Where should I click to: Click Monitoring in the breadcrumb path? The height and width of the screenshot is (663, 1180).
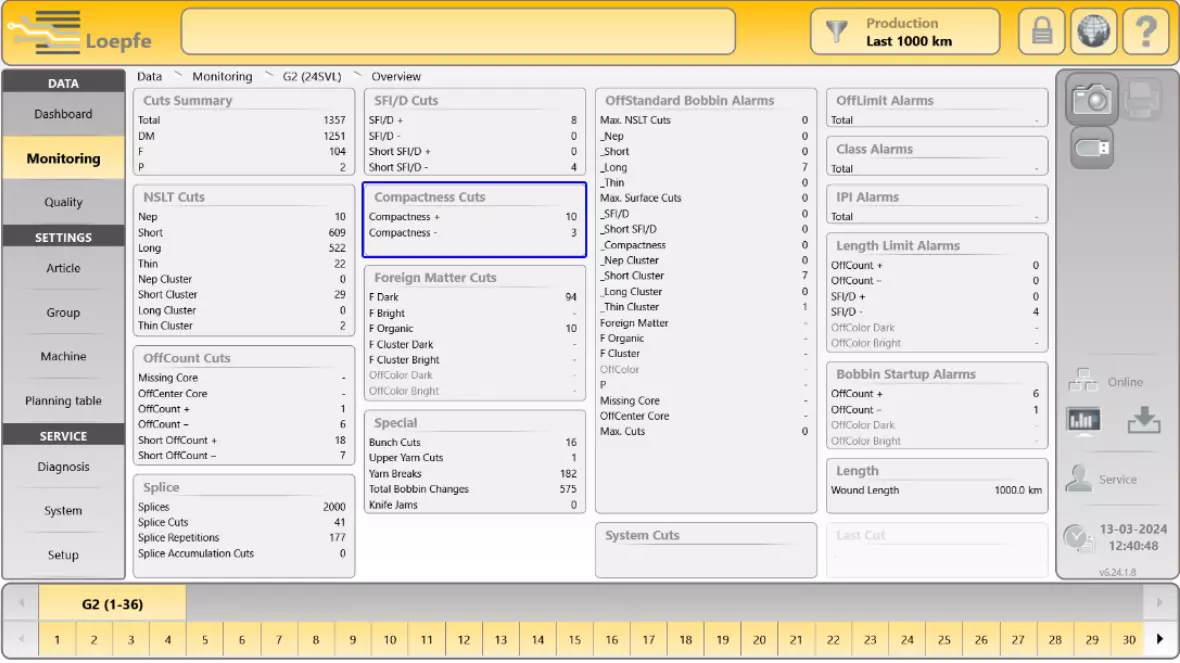click(x=222, y=77)
